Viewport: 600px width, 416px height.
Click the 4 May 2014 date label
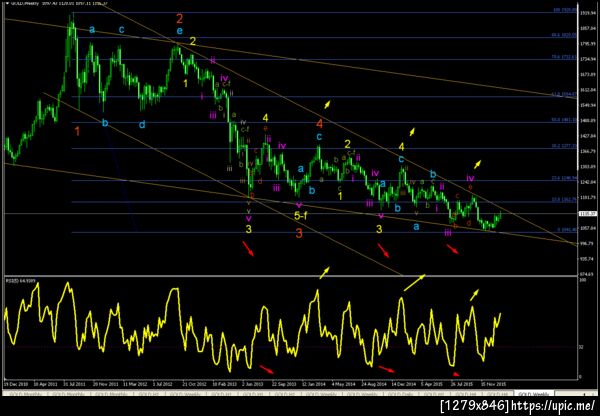tap(343, 383)
